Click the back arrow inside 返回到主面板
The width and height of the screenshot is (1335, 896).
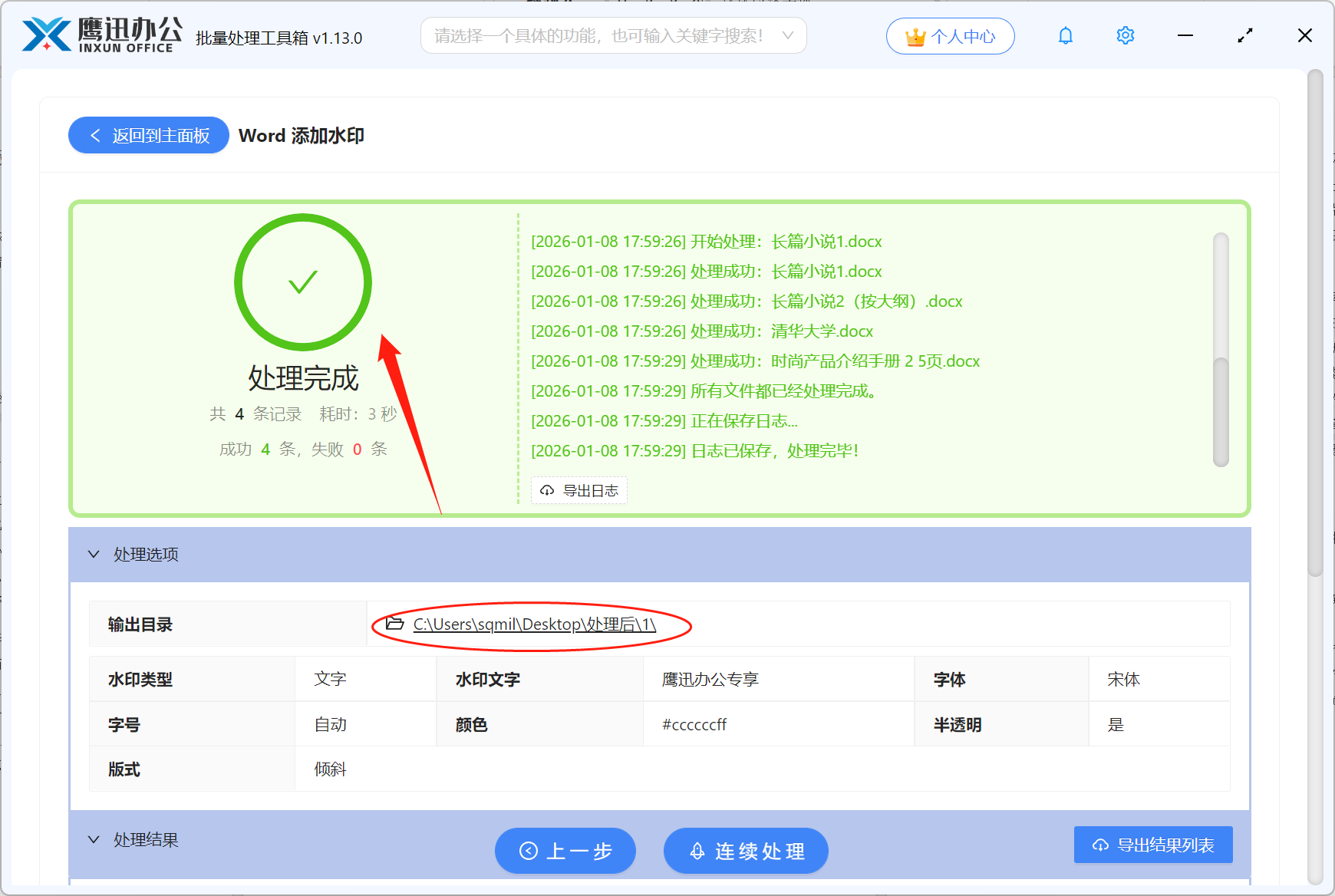tap(95, 135)
